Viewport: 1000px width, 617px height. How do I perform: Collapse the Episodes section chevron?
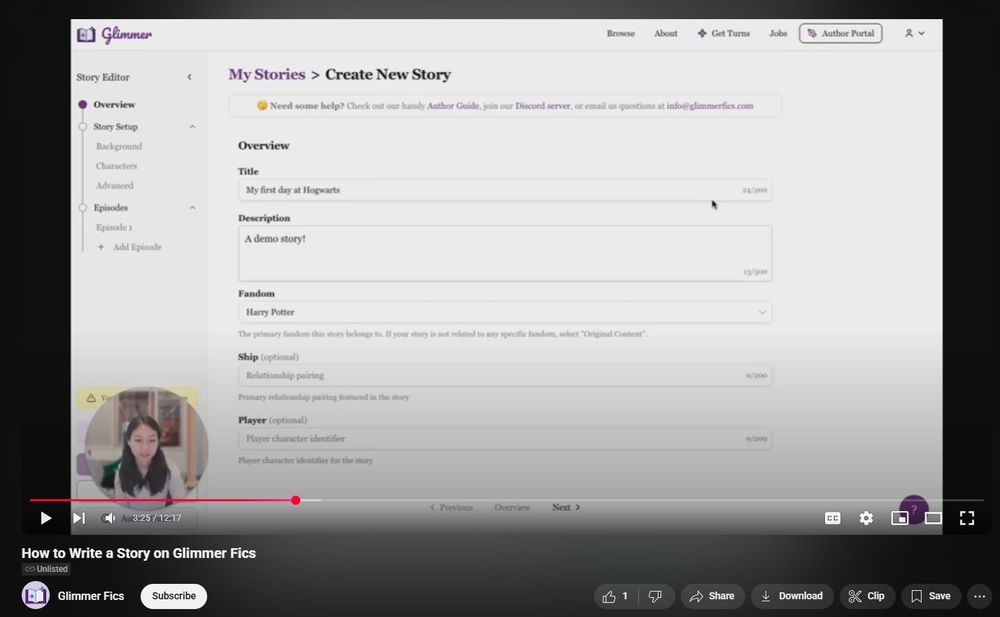point(192,208)
